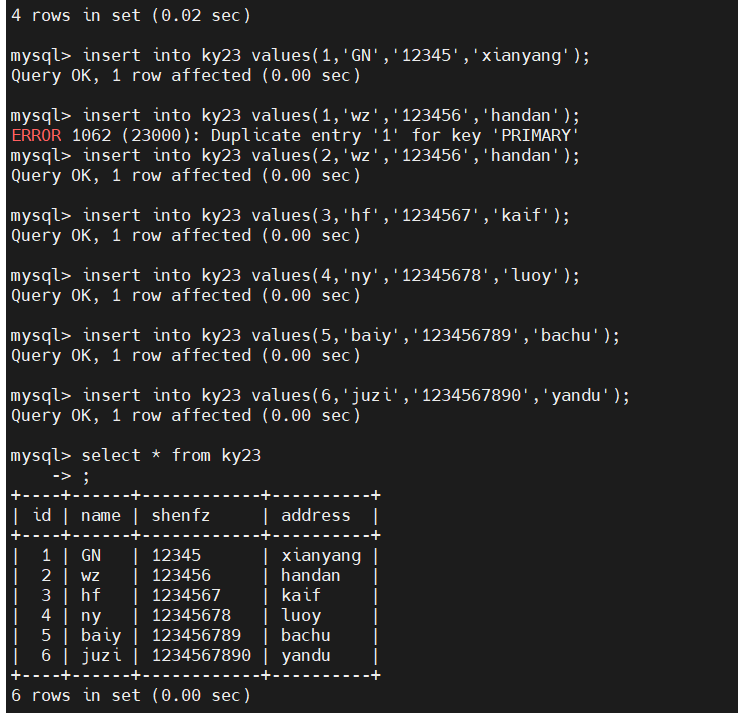The image size is (738, 713).
Task: Click the 'id' column header
Action: [x=42, y=515]
